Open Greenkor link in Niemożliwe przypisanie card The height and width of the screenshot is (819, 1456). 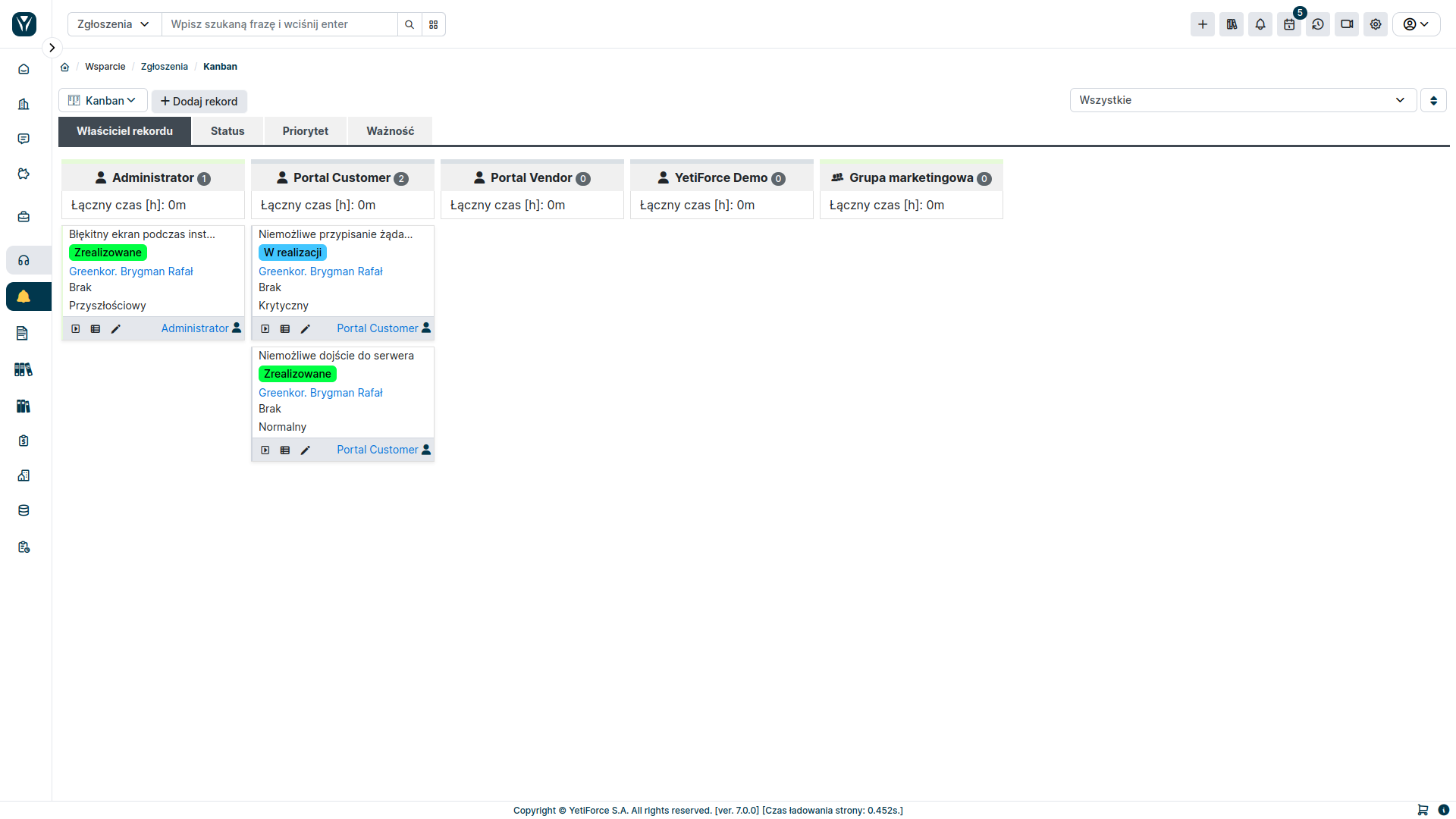321,271
